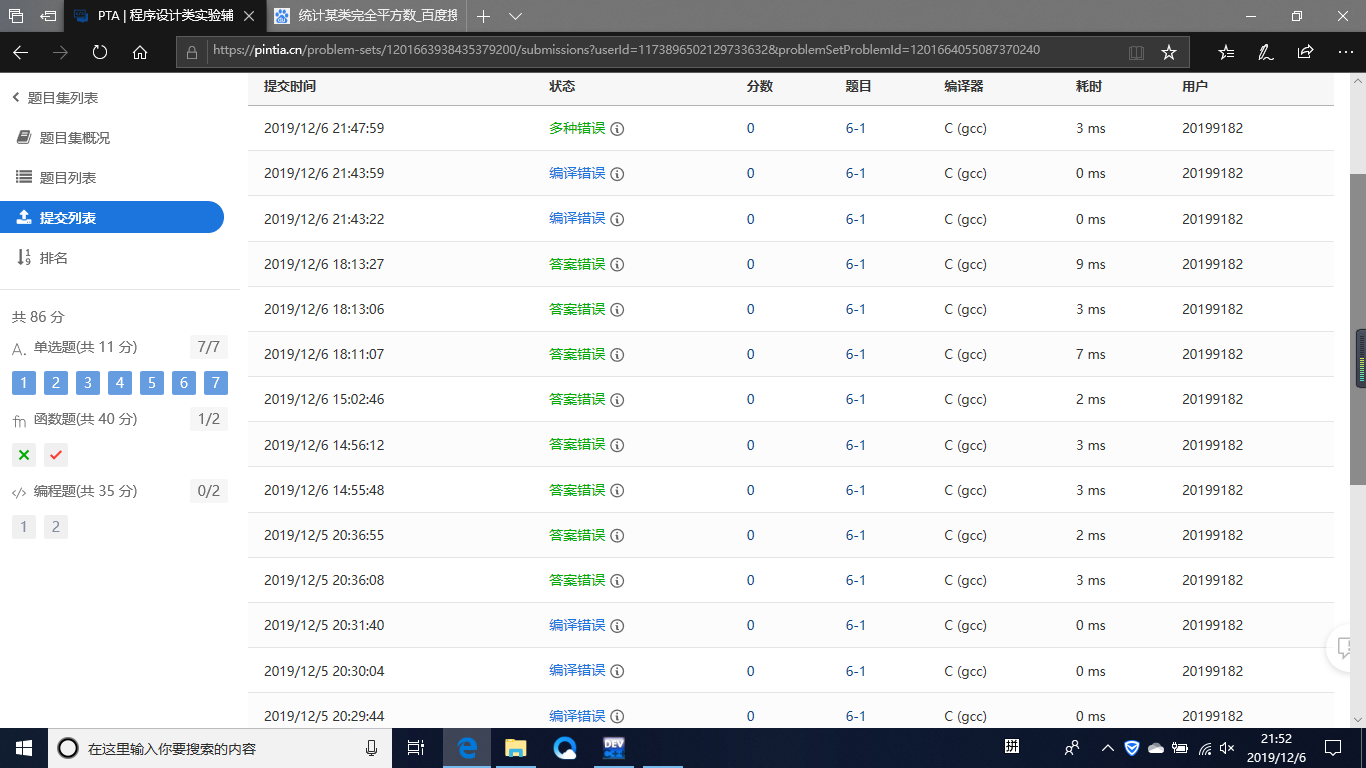Set these tabs aside
1366x768 pixels.
point(48,16)
